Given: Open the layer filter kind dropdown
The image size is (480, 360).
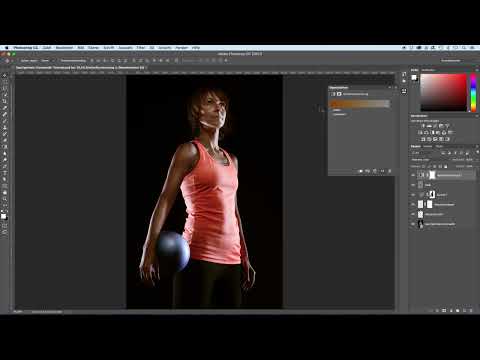Looking at the screenshot, I should (420, 153).
